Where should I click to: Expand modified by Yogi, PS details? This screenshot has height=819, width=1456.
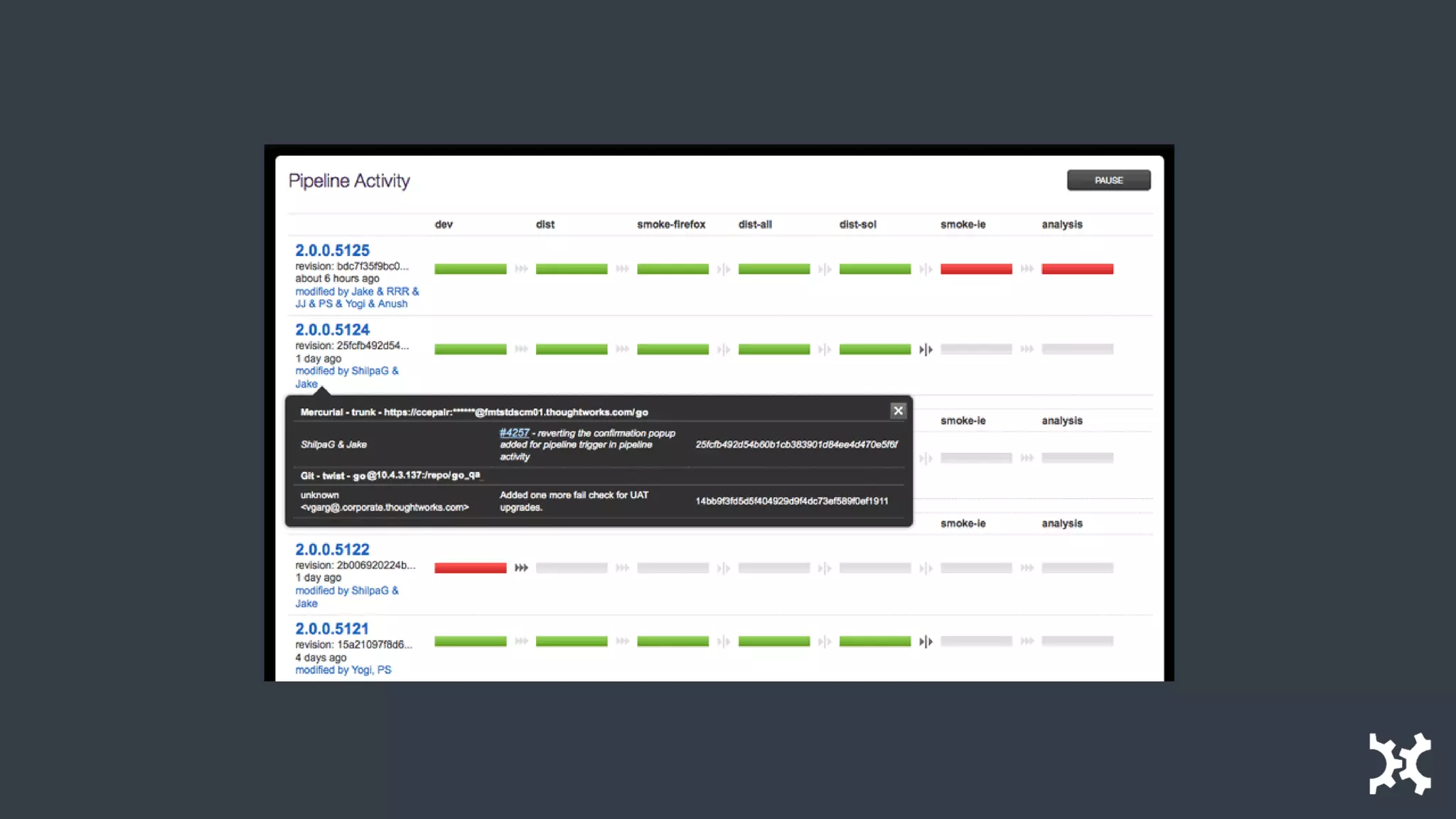pyautogui.click(x=343, y=670)
